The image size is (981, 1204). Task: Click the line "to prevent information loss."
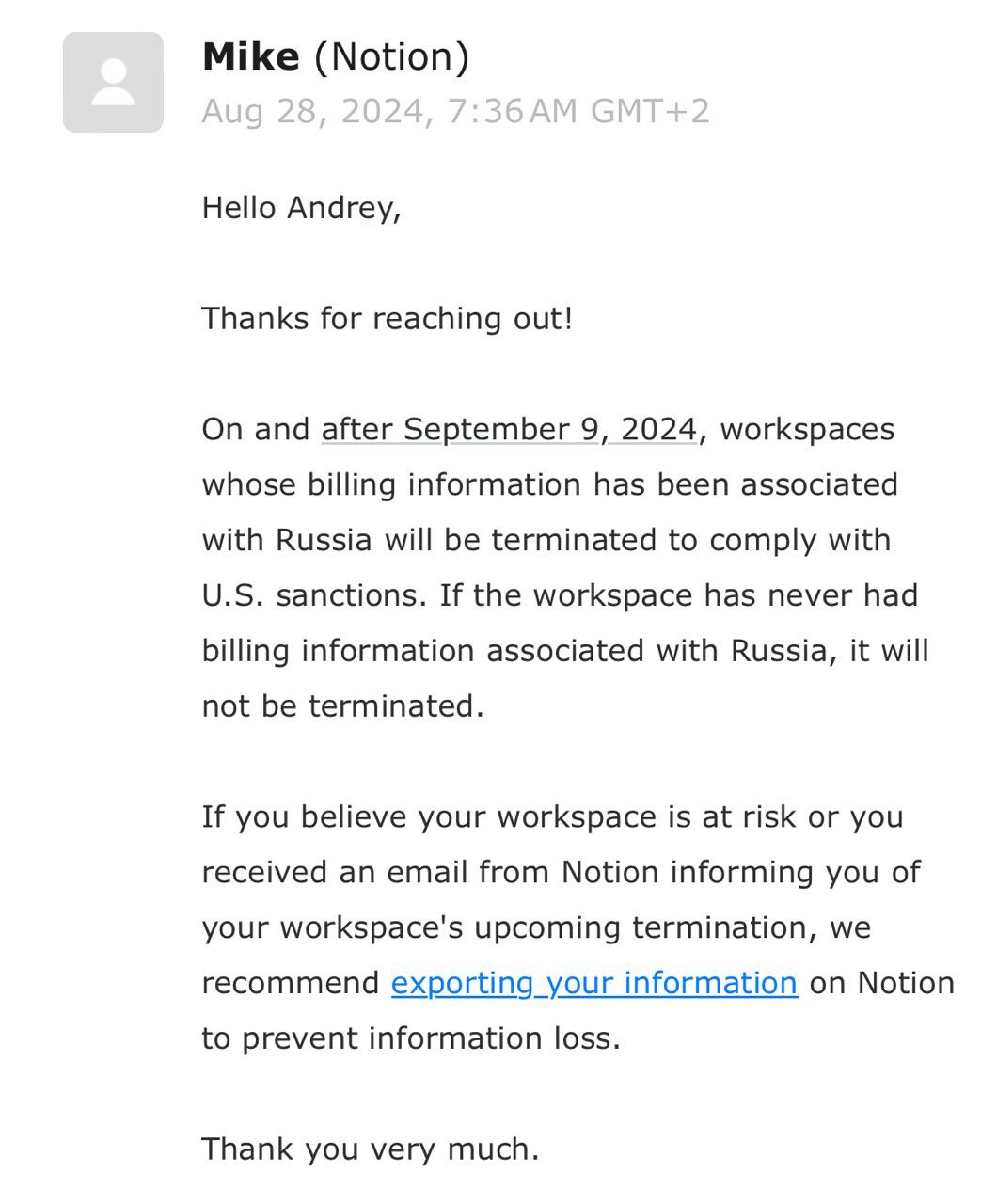[x=412, y=1038]
